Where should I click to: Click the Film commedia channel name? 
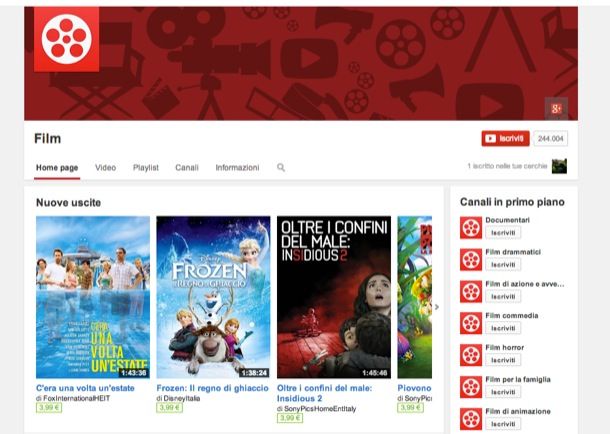512,316
